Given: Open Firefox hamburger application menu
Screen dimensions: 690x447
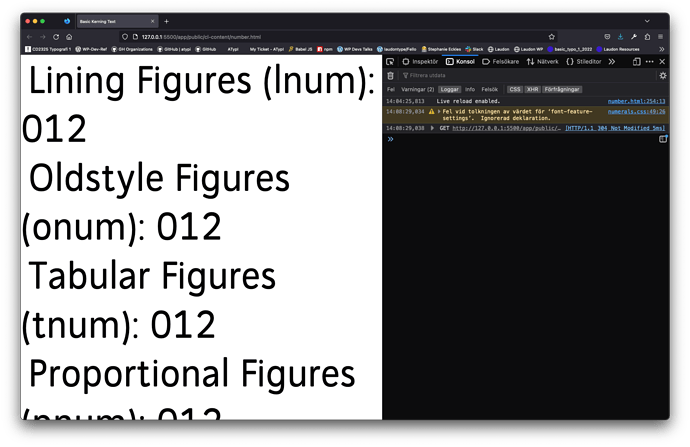Looking at the screenshot, I should pyautogui.click(x=661, y=36).
